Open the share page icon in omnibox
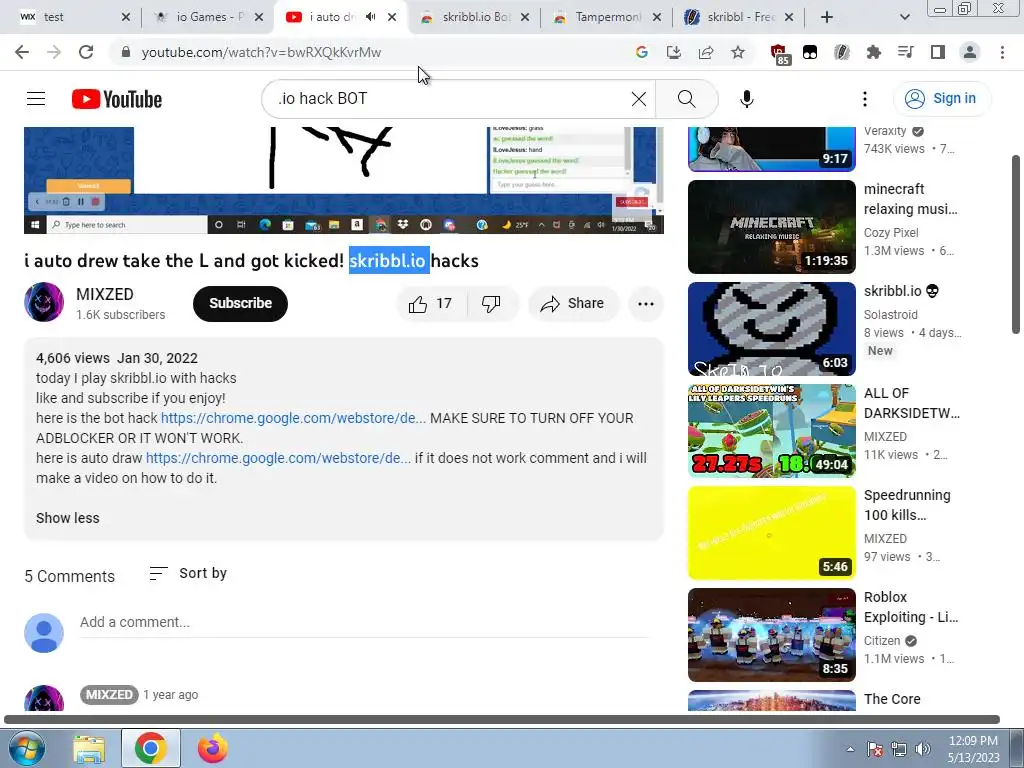Viewport: 1024px width, 768px height. [706, 52]
